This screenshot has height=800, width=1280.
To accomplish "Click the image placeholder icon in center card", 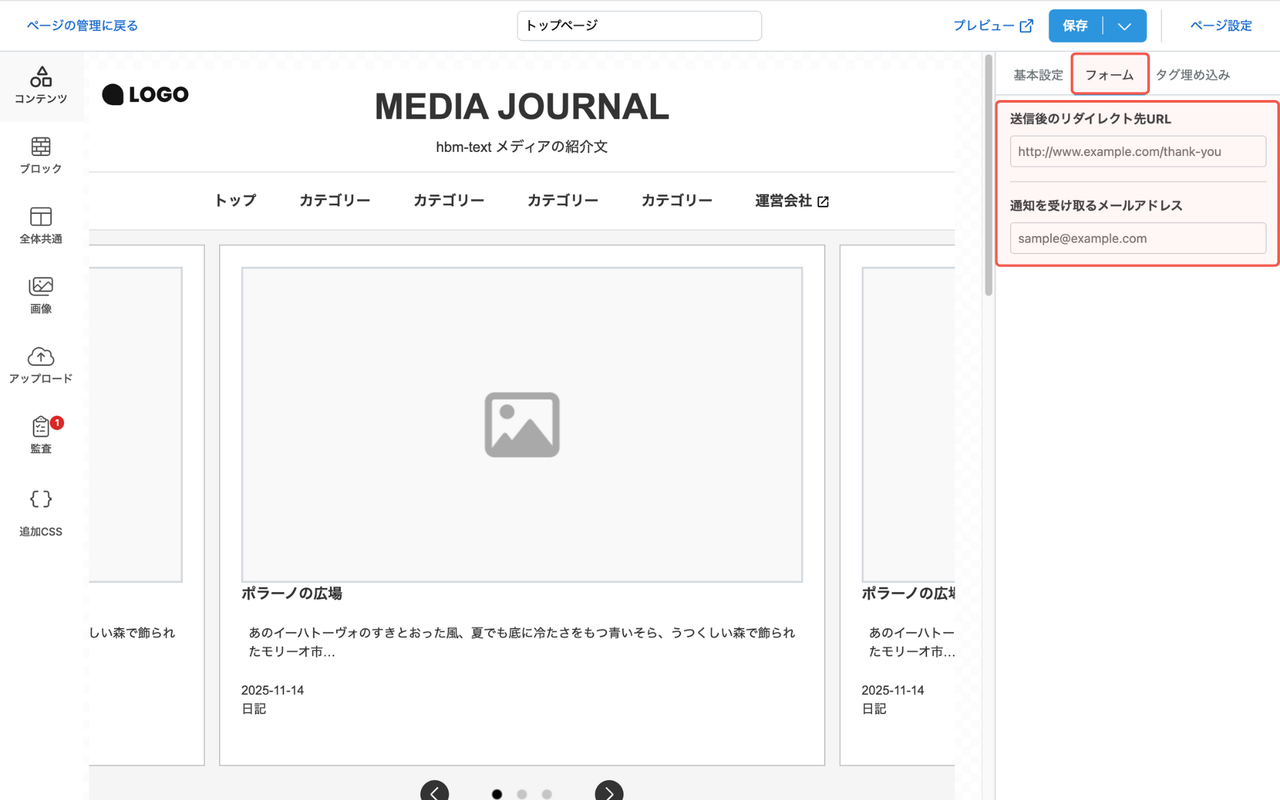I will click(x=522, y=425).
